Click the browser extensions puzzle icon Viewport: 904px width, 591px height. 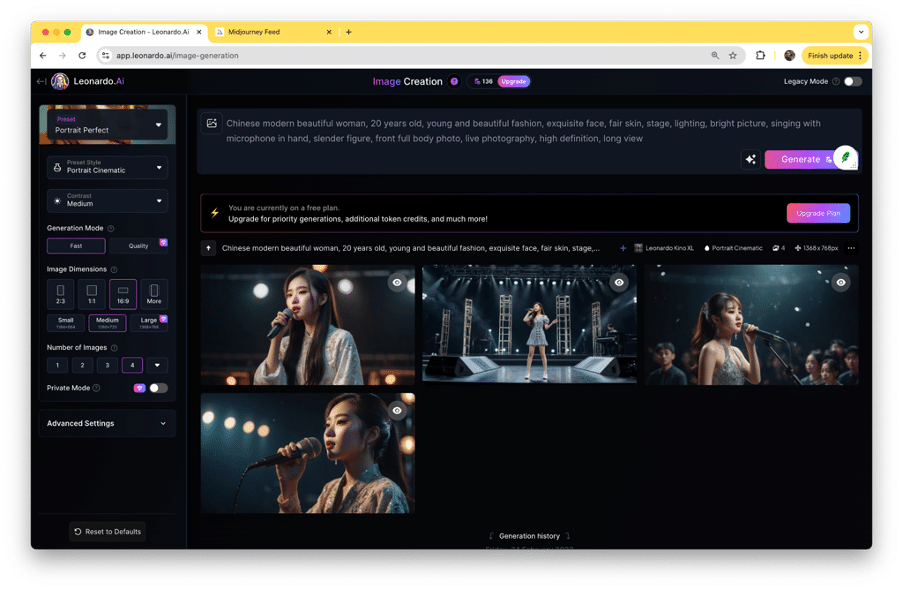click(x=760, y=56)
